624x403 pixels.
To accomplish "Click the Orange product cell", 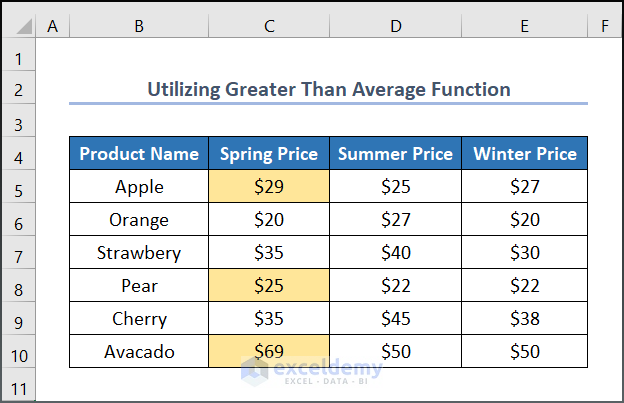I will [139, 220].
